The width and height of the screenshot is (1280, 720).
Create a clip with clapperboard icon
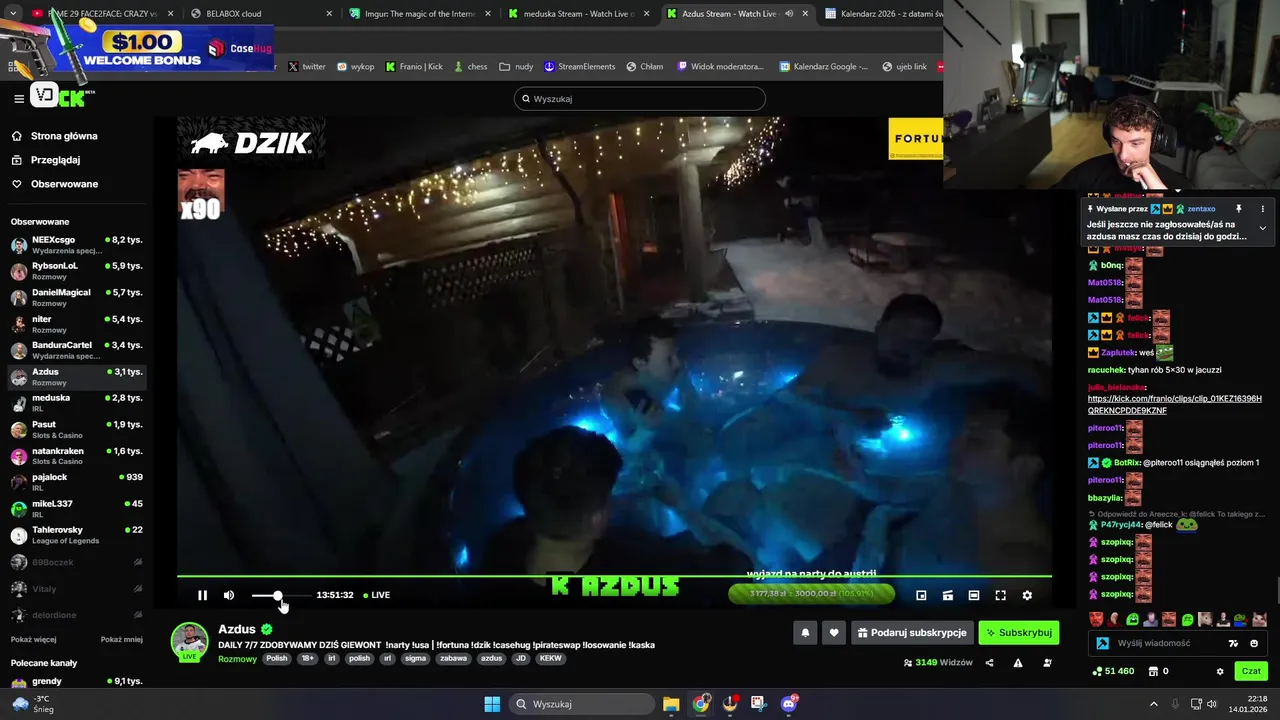point(948,595)
